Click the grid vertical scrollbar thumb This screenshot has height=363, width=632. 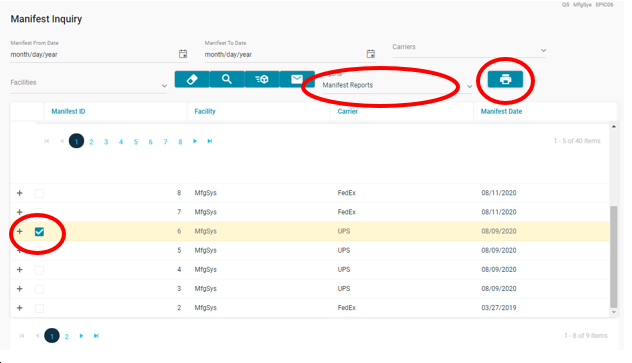click(x=613, y=257)
